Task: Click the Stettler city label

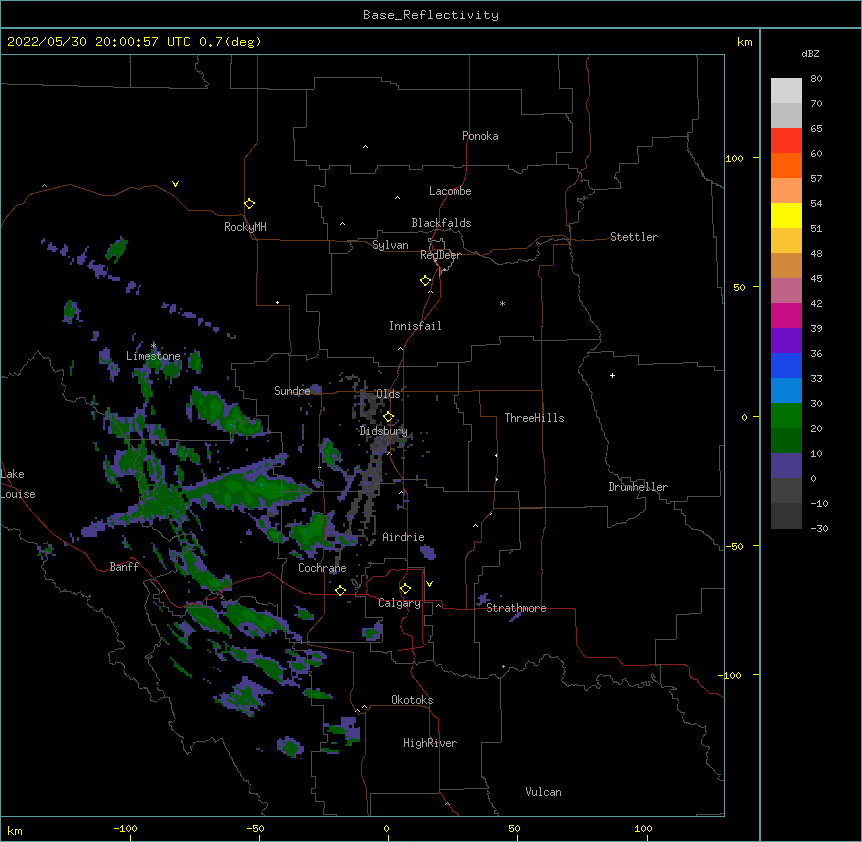Action: coord(634,237)
